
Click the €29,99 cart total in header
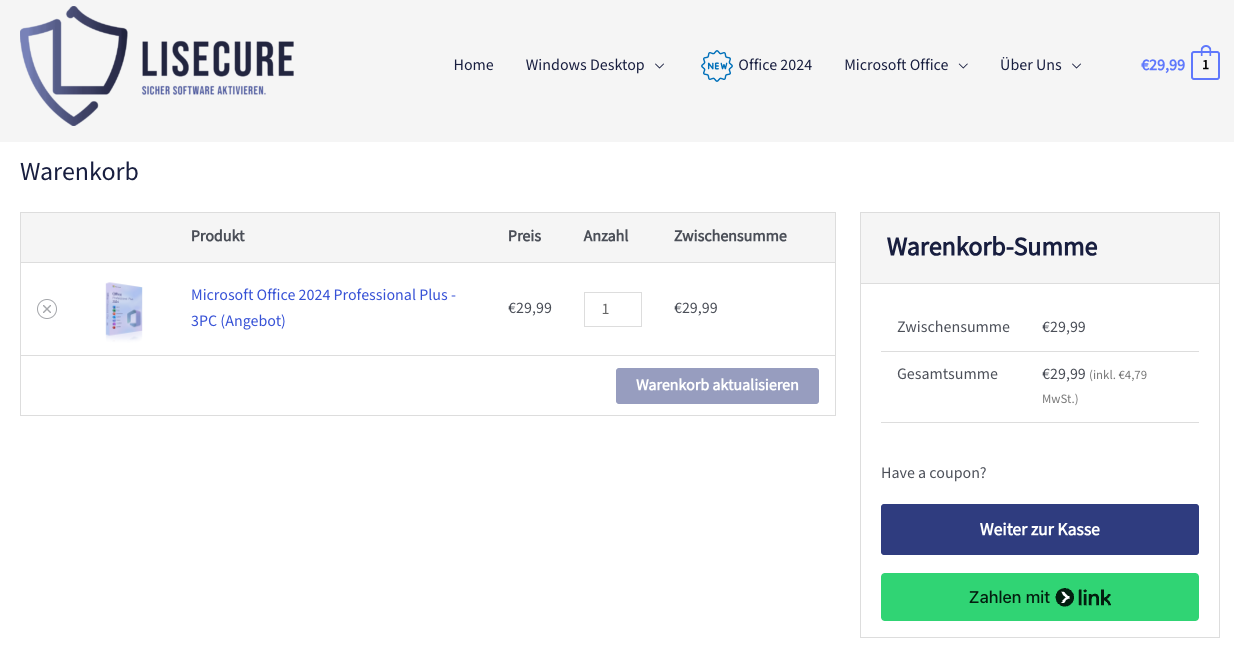click(1163, 65)
